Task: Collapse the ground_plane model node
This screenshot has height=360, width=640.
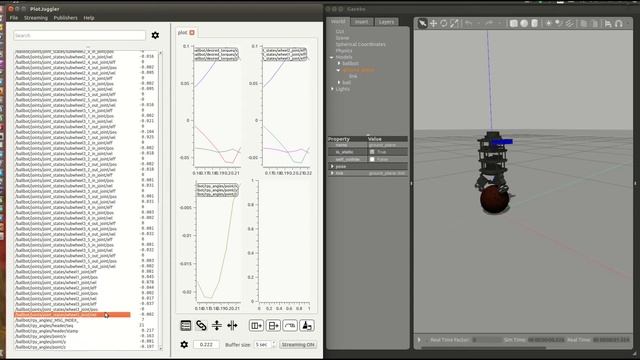Action: (338, 70)
